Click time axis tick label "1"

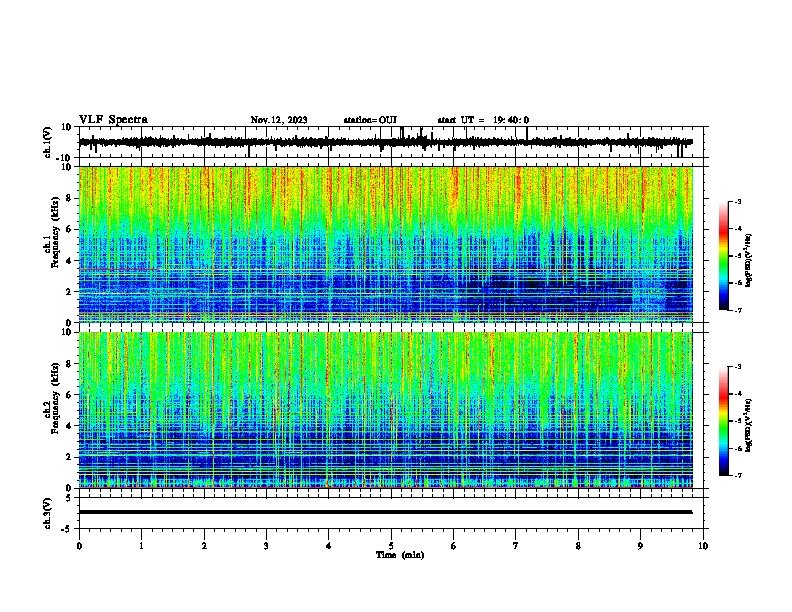(141, 546)
